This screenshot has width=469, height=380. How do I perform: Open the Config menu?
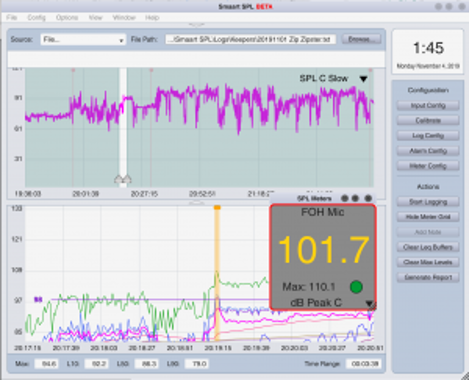point(36,17)
